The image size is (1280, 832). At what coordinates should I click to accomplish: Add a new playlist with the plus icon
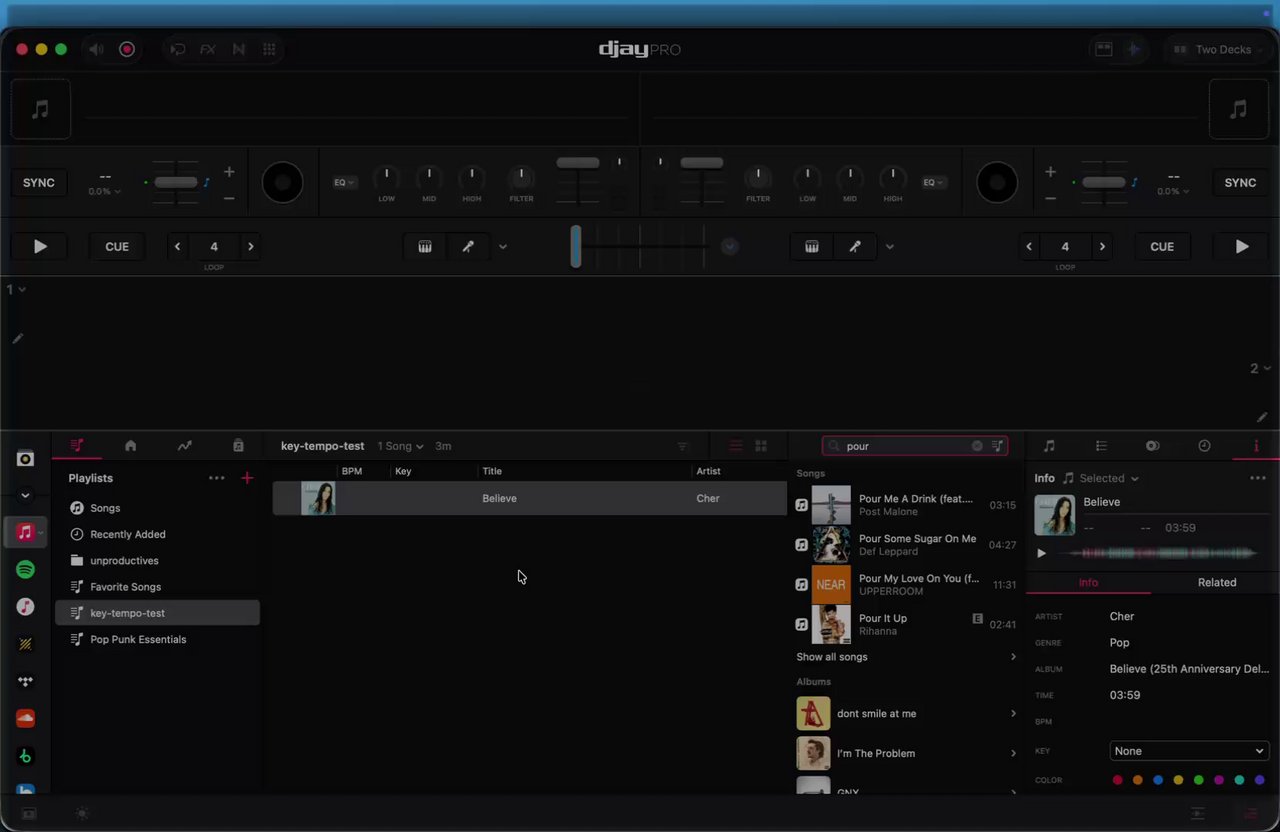tap(247, 478)
